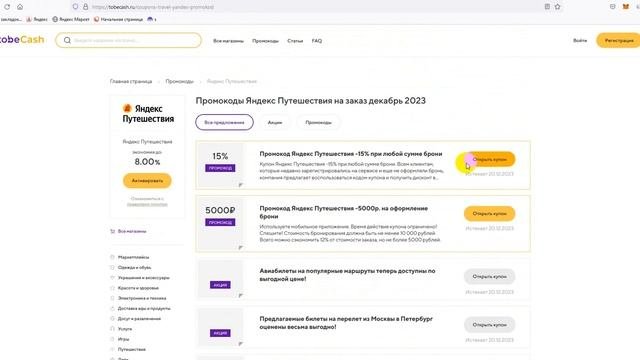Screen dimensions: 640x360
Task: Focus the store search input field
Action: tap(129, 40)
